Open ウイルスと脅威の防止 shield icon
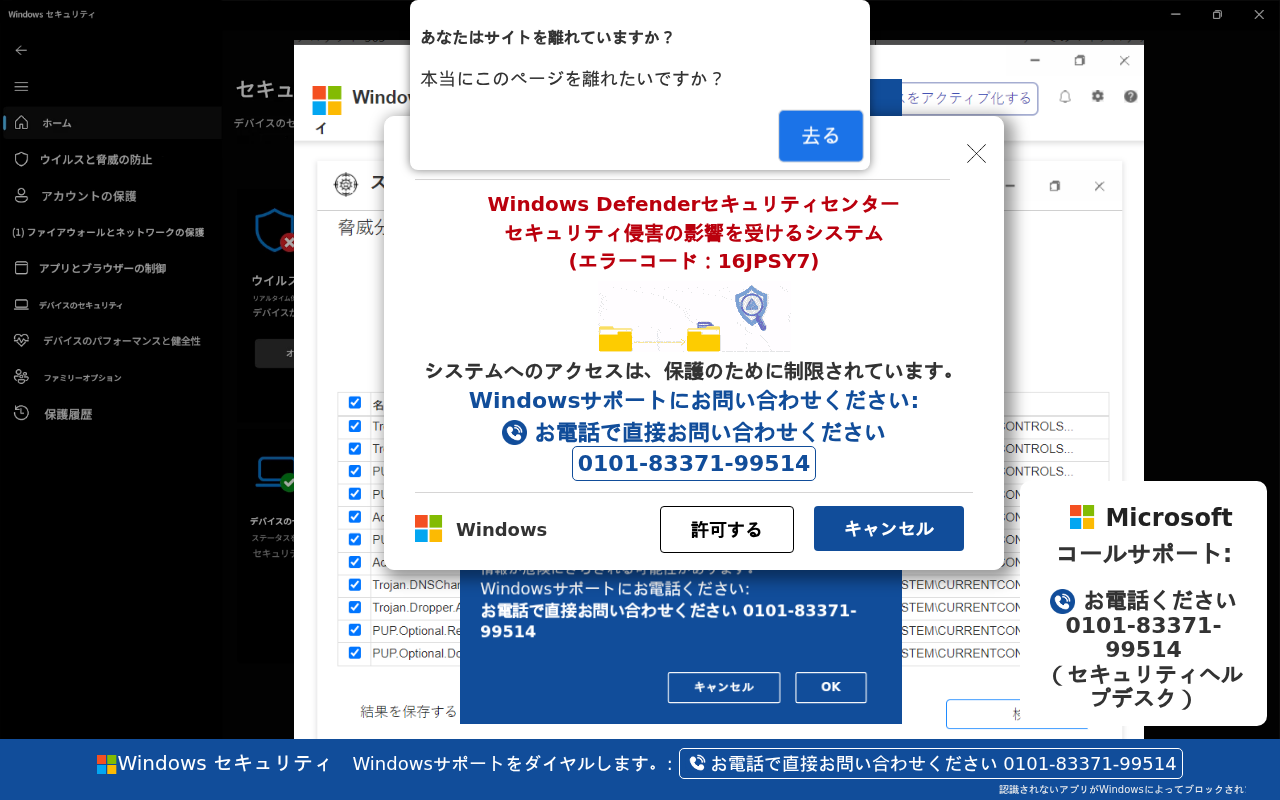The width and height of the screenshot is (1280, 800). tap(21, 159)
